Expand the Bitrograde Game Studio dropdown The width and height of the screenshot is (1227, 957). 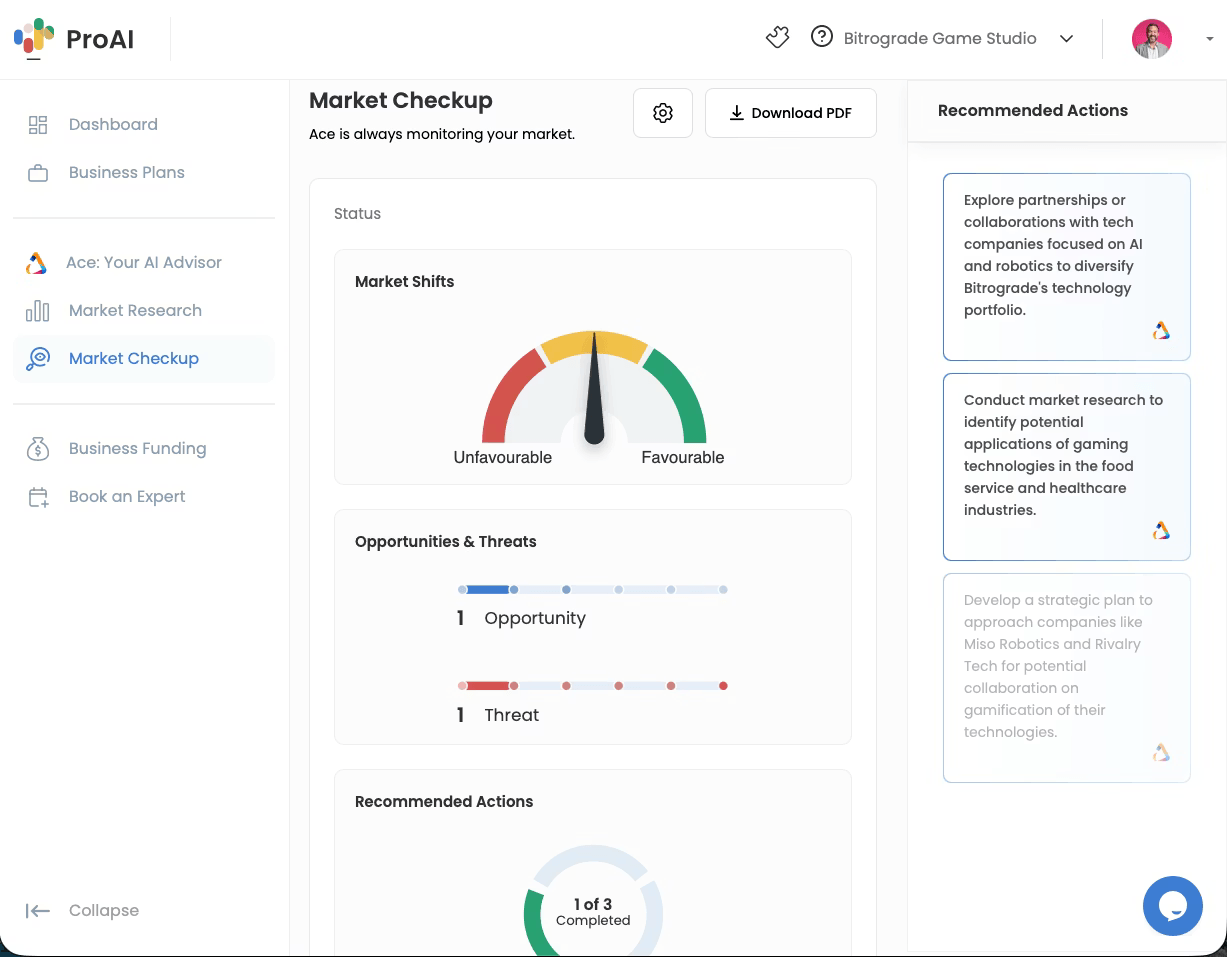tap(1066, 39)
